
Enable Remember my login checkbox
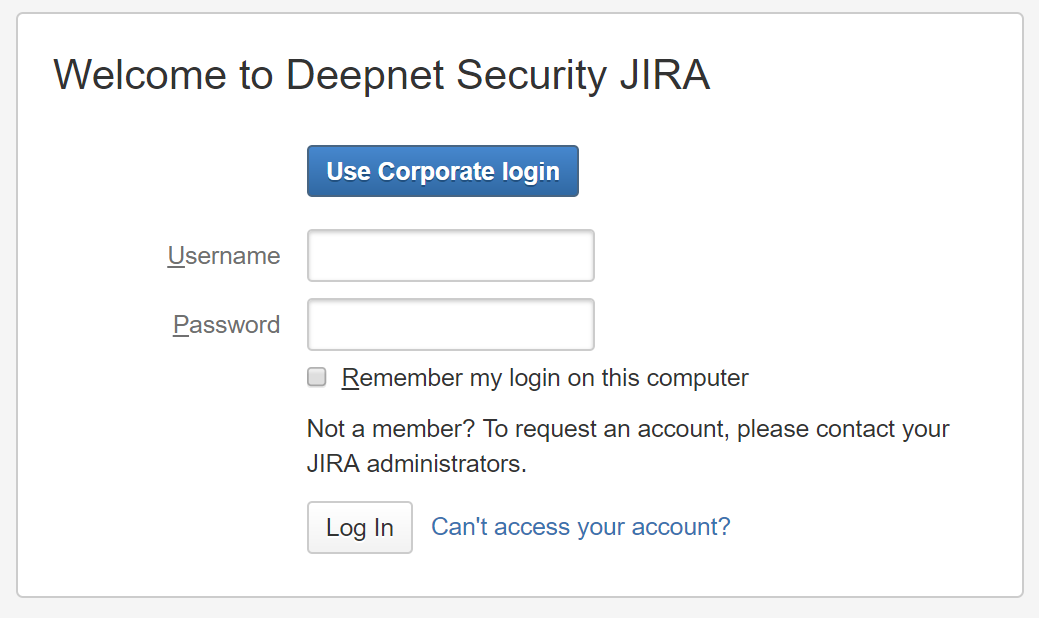pyautogui.click(x=317, y=377)
